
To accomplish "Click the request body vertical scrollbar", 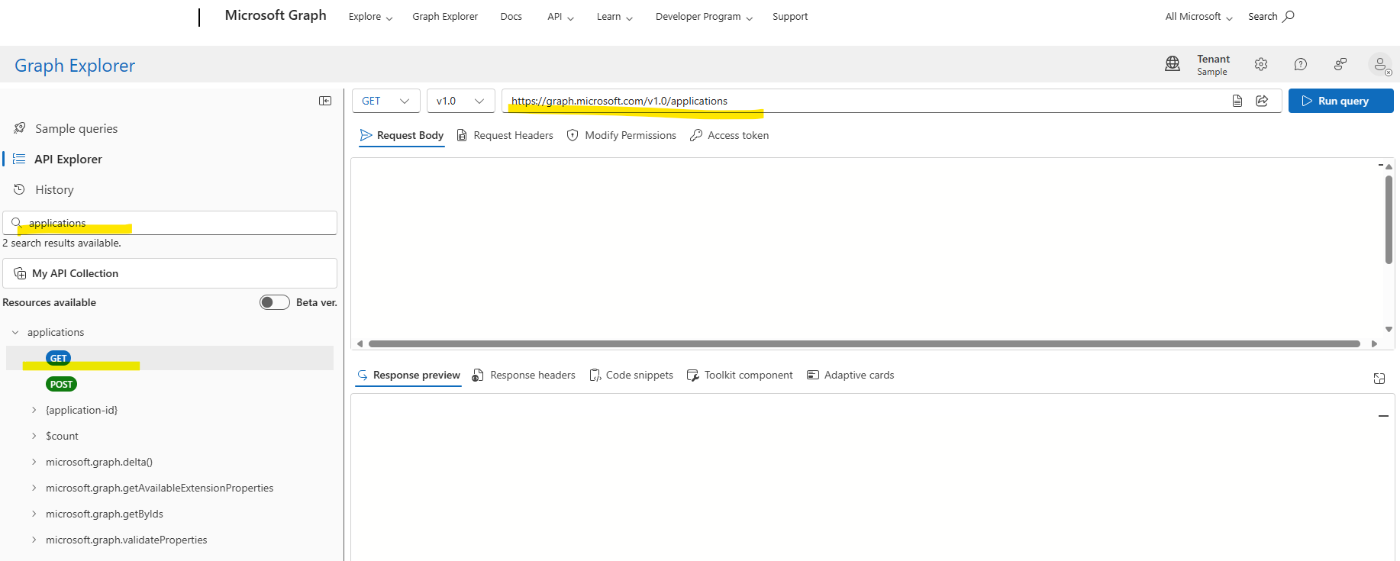I will (1388, 220).
